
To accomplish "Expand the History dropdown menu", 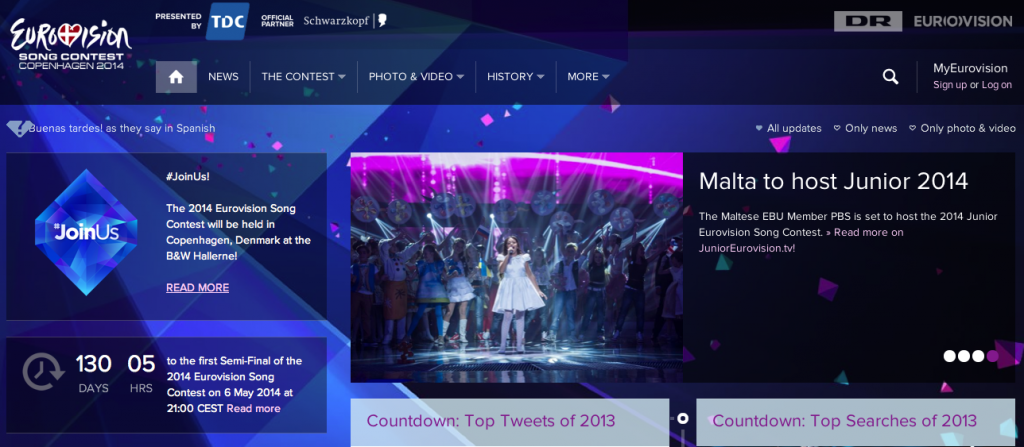I will tap(515, 76).
